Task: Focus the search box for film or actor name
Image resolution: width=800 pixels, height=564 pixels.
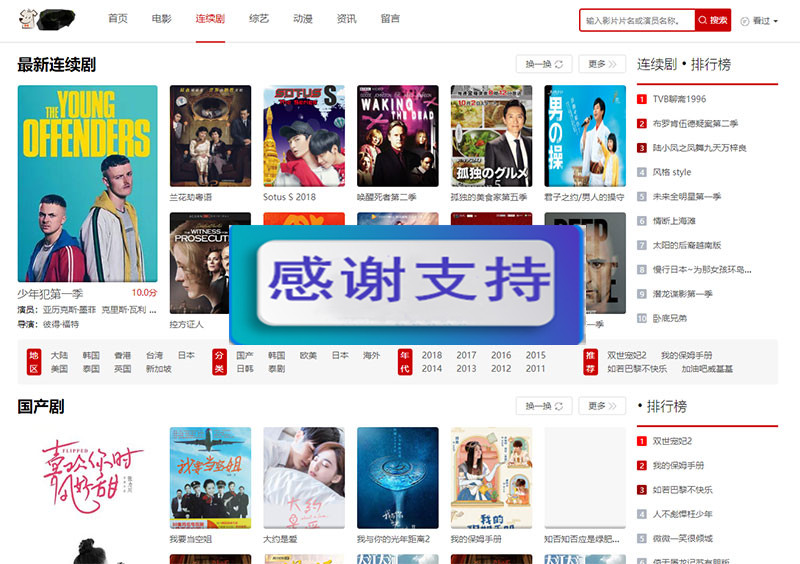Action: [x=638, y=20]
